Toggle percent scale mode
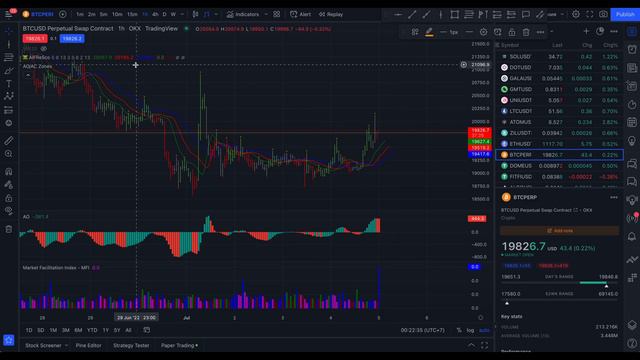Viewport: 640px width, 360px height. point(459,330)
